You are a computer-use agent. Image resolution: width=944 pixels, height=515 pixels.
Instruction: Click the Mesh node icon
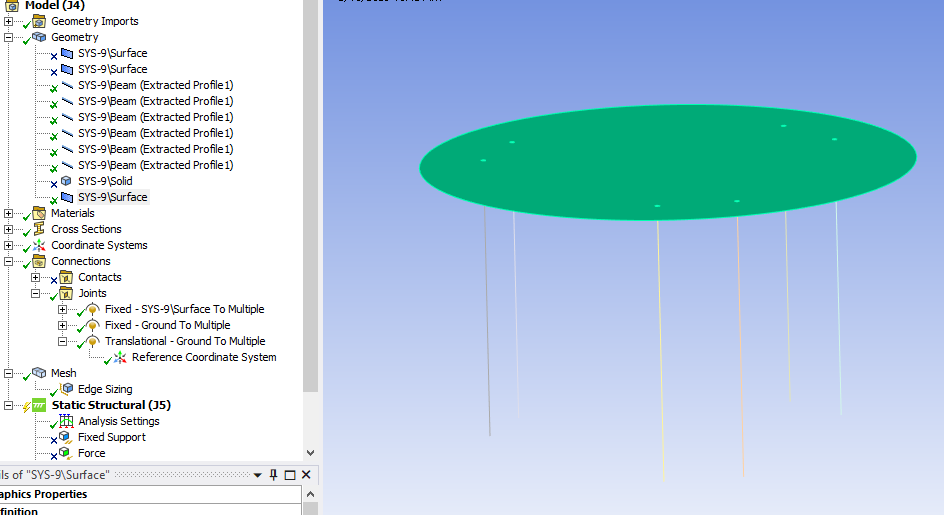(x=39, y=373)
